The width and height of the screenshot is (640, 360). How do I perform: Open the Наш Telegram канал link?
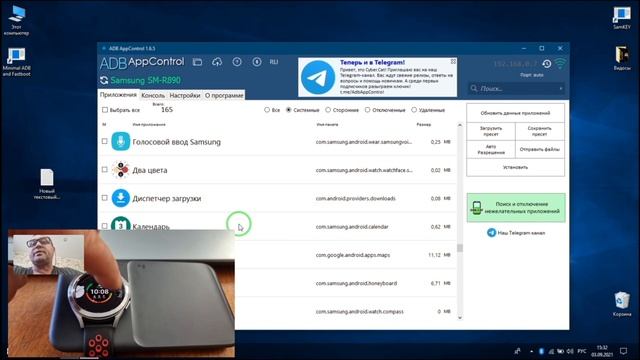coord(516,233)
